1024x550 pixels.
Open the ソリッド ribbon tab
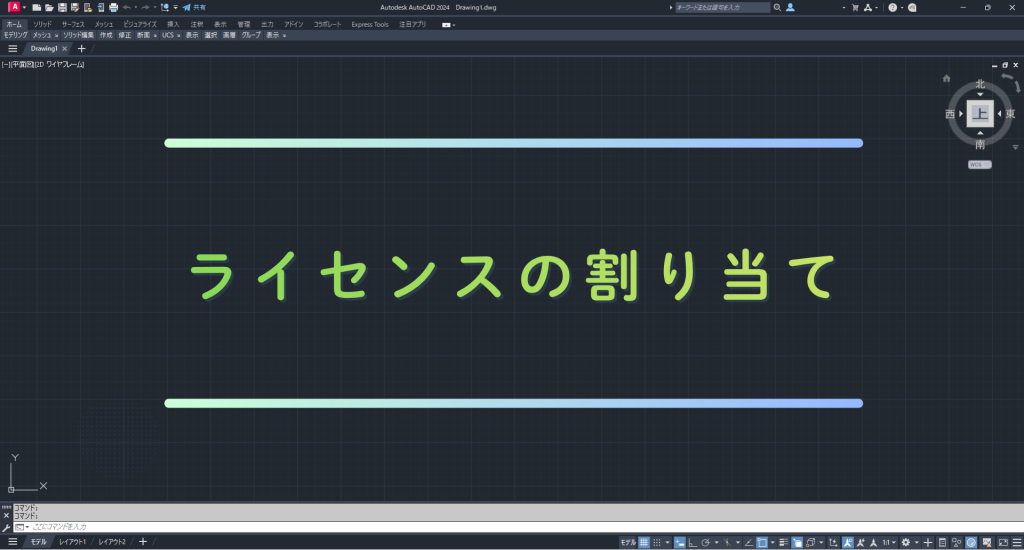pyautogui.click(x=43, y=24)
